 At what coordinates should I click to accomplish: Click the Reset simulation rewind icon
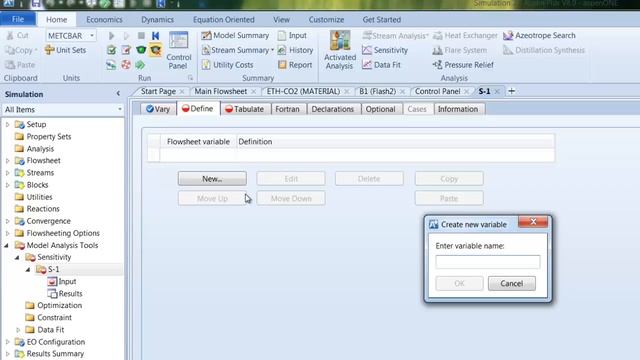click(156, 36)
